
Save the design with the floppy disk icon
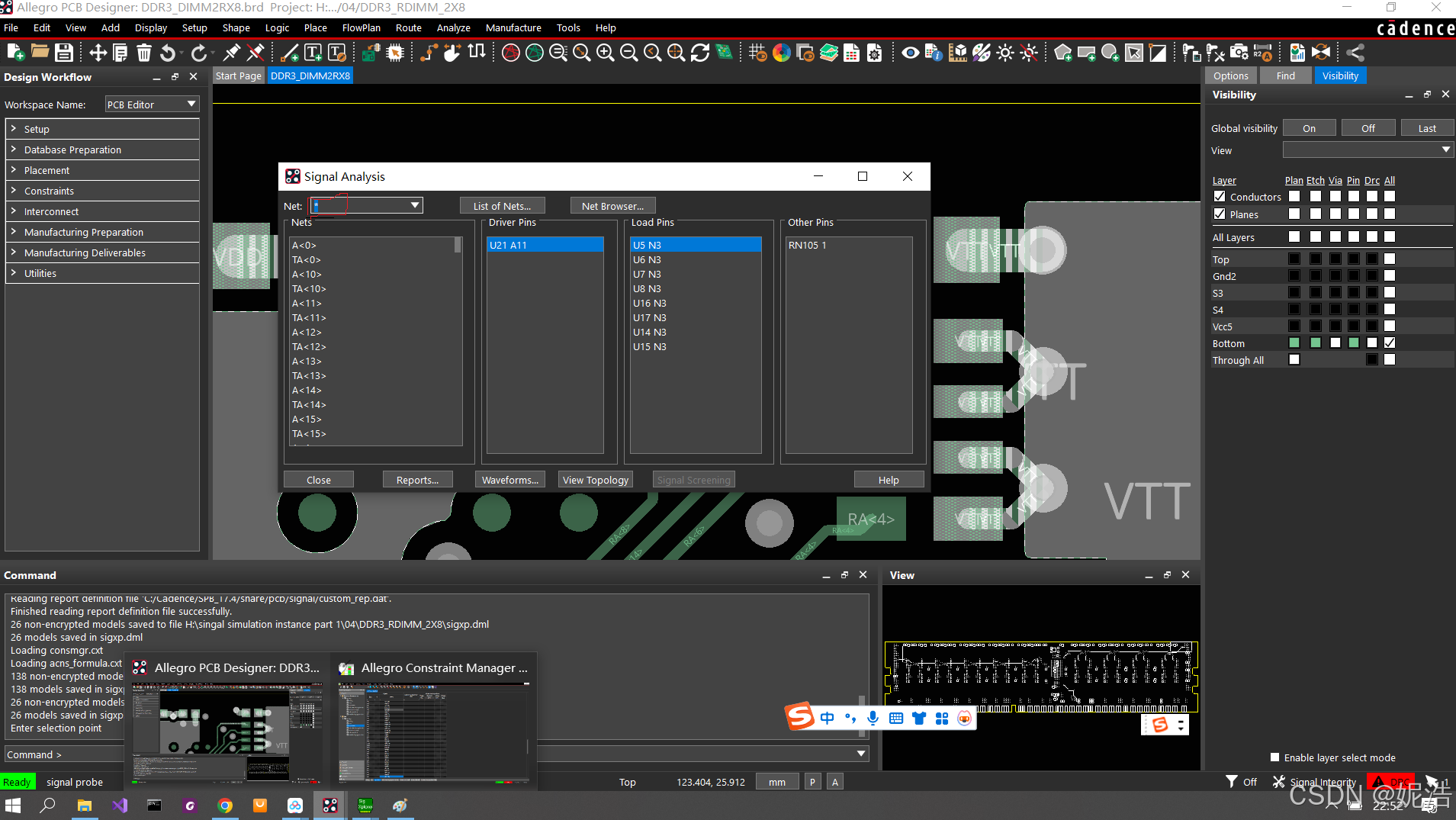[64, 53]
